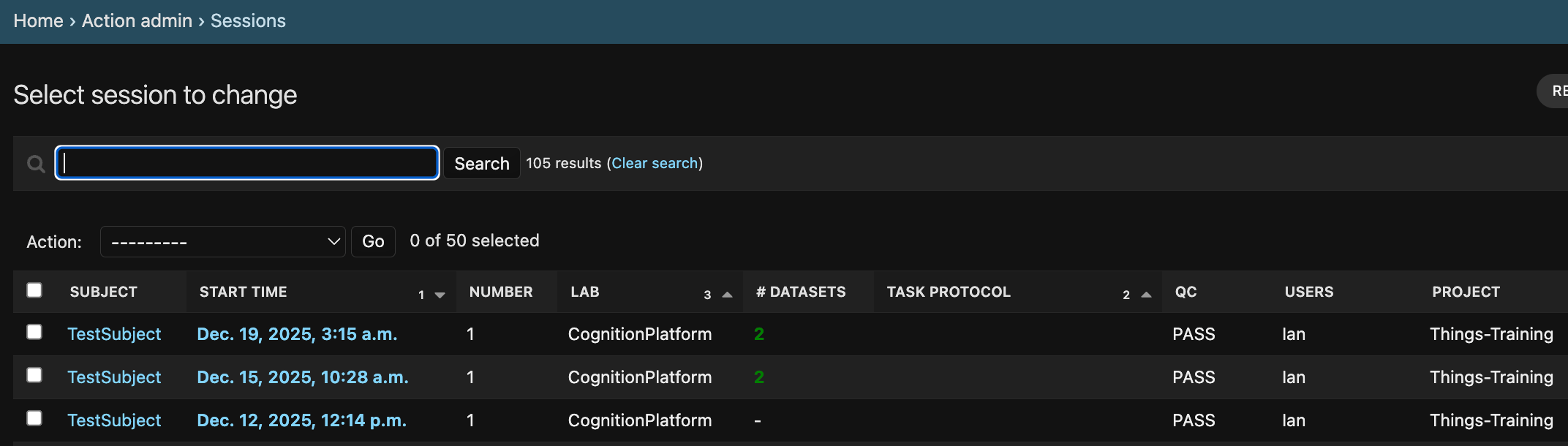Click dataset count 2 in Dec. 15 row
Image resolution: width=1568 pixels, height=446 pixels.
click(x=759, y=377)
